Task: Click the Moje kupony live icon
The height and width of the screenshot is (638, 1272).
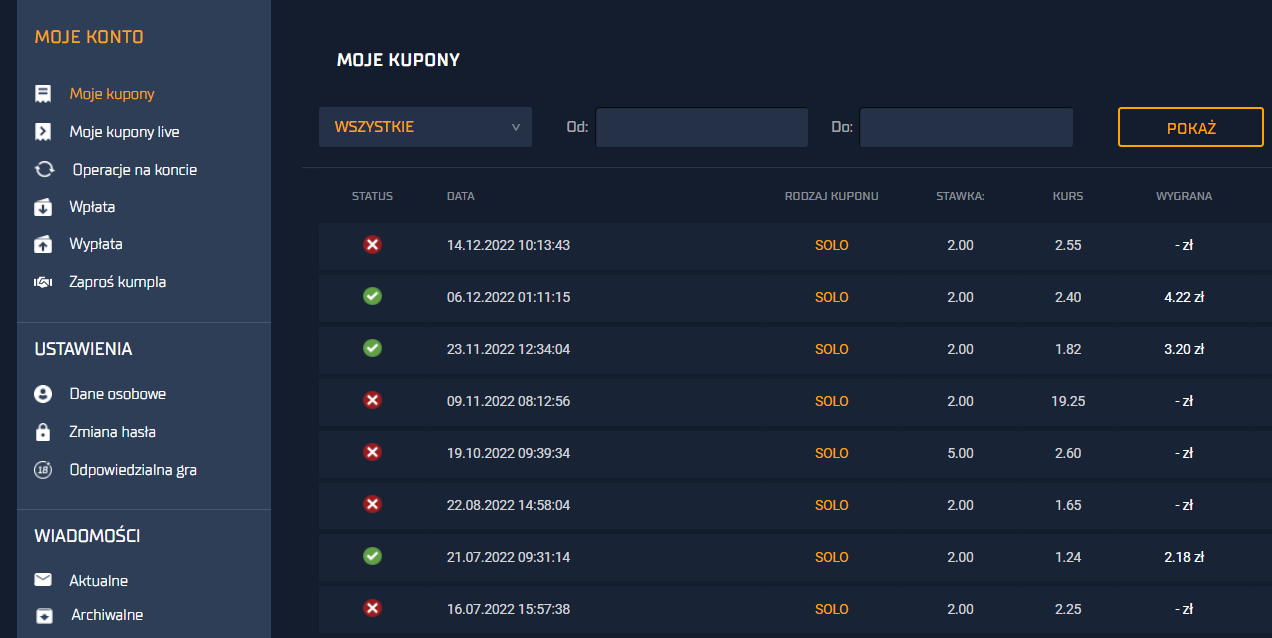Action: [x=43, y=132]
